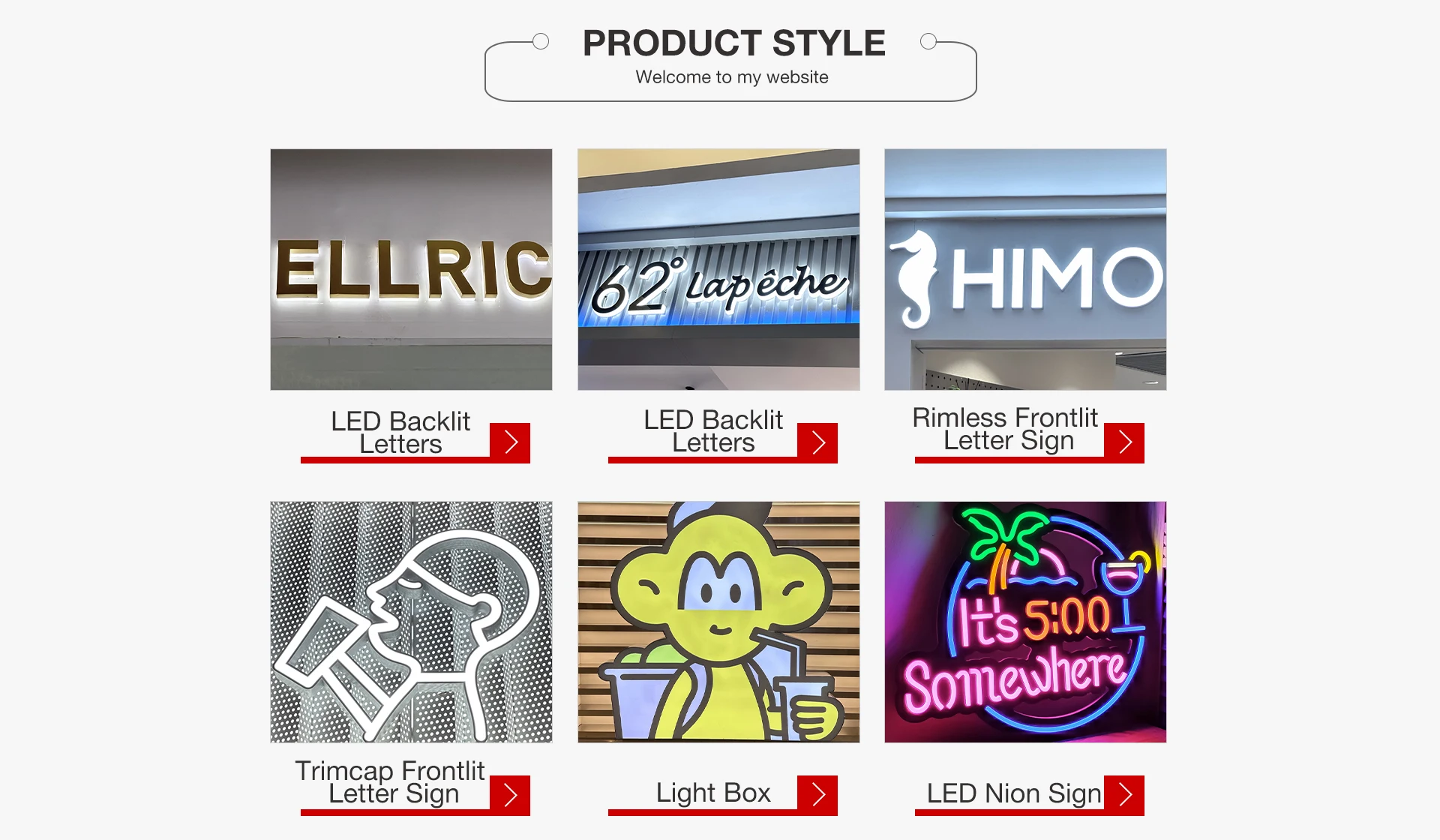Click the red arrow next to Rimless Frontlit Letter Sign

coord(1124,442)
